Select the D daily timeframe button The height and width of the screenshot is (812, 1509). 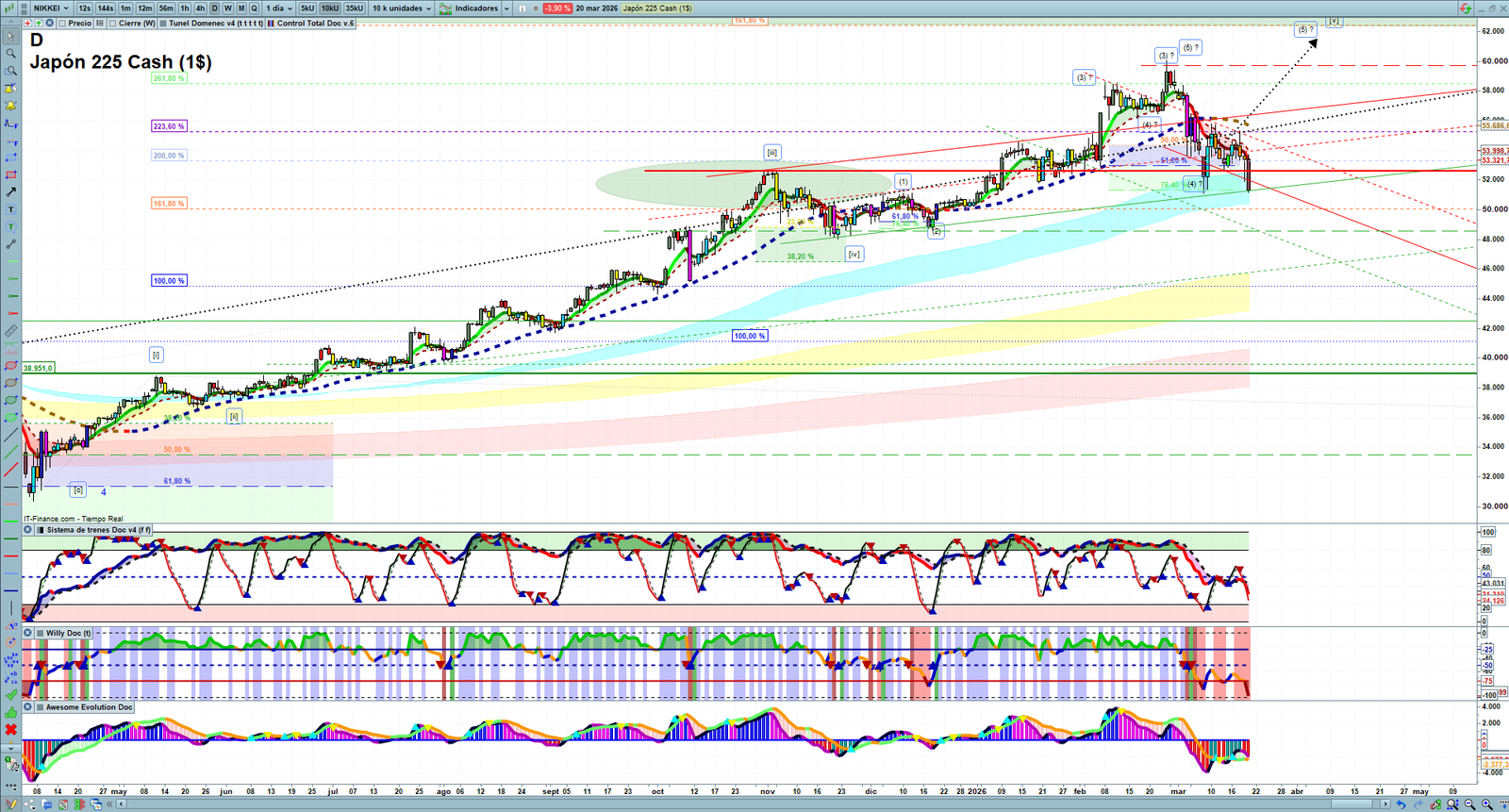pos(214,8)
